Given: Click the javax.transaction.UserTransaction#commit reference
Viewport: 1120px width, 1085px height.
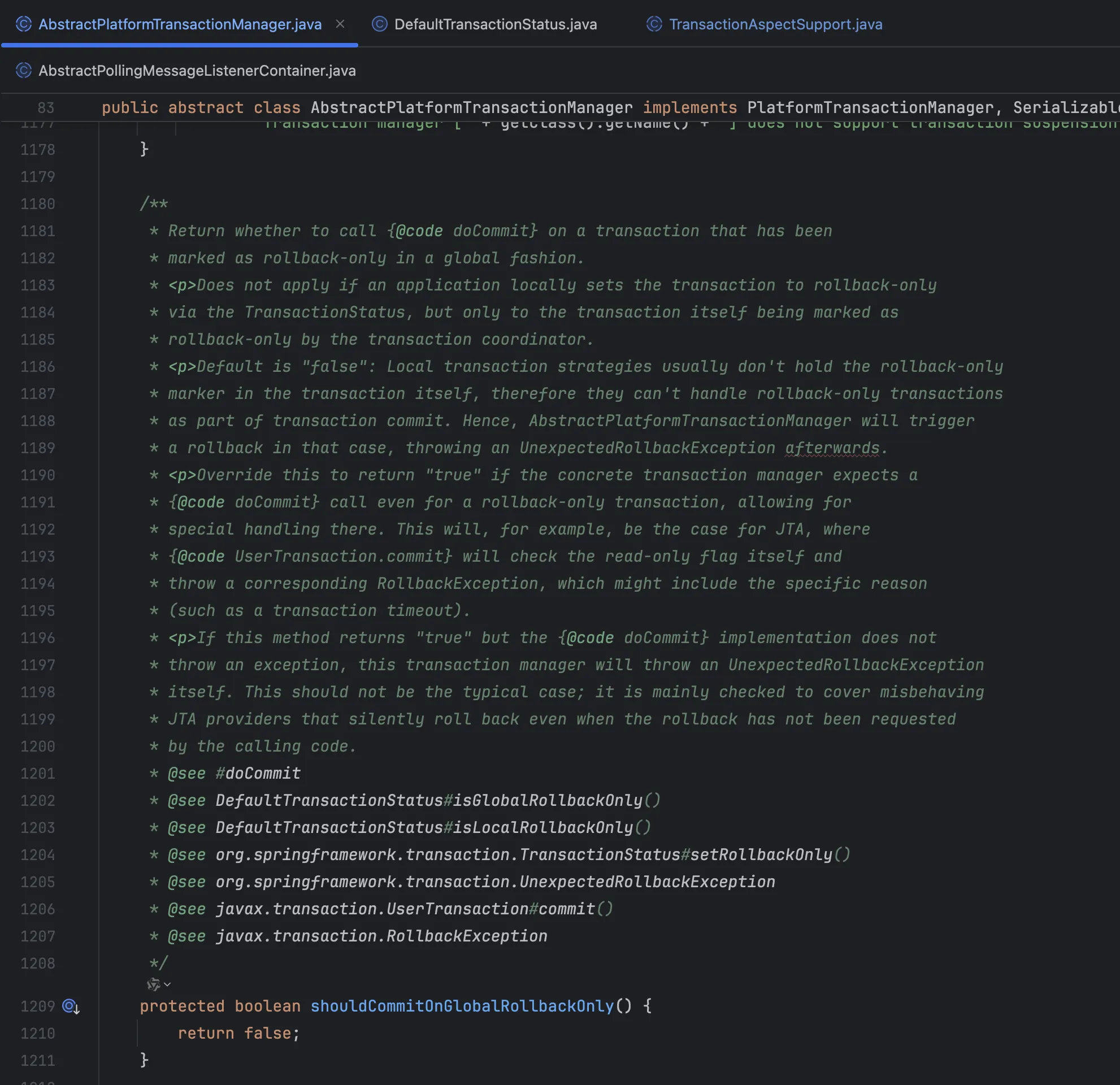Looking at the screenshot, I should click(x=566, y=909).
